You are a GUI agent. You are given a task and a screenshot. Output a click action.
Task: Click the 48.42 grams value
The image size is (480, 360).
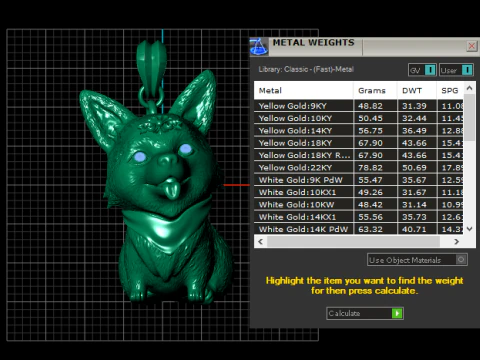click(x=370, y=205)
